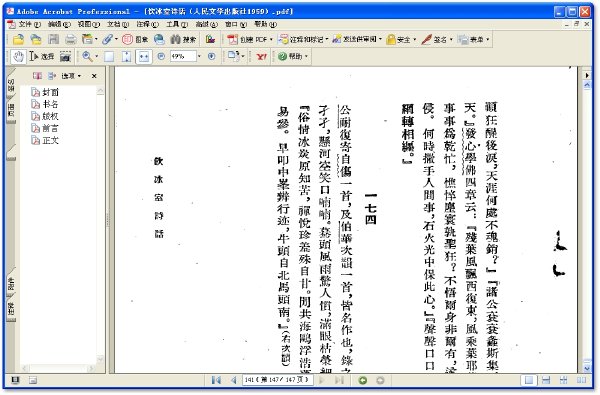Open the 注释 menu
Viewport: 600px width, 395px height.
147,24
